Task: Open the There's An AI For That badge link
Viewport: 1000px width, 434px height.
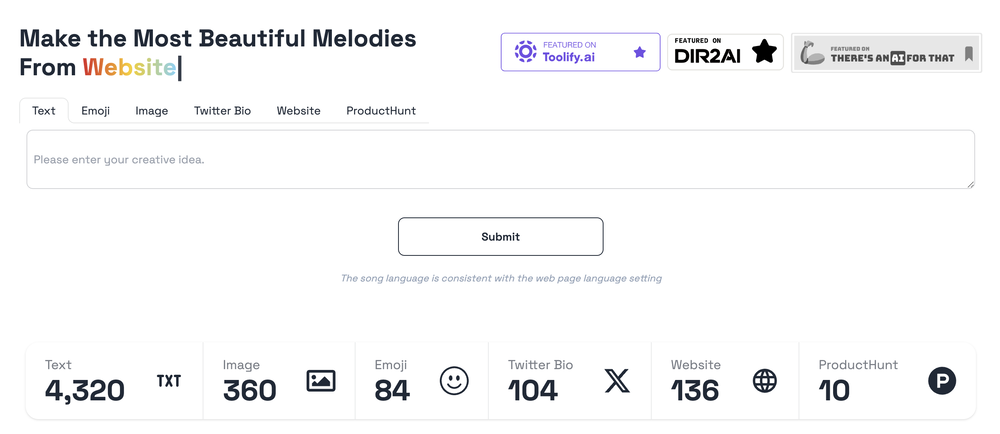Action: (x=886, y=53)
